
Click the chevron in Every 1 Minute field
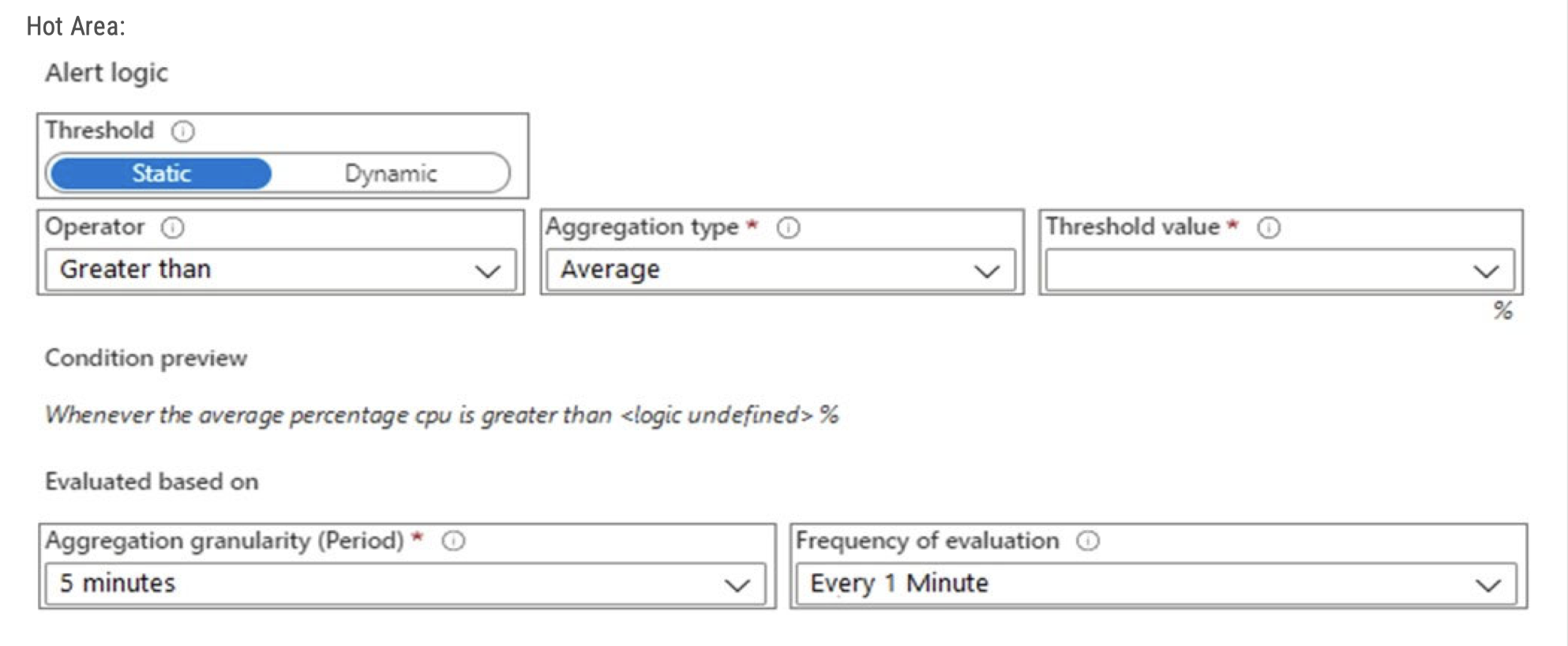click(1488, 585)
